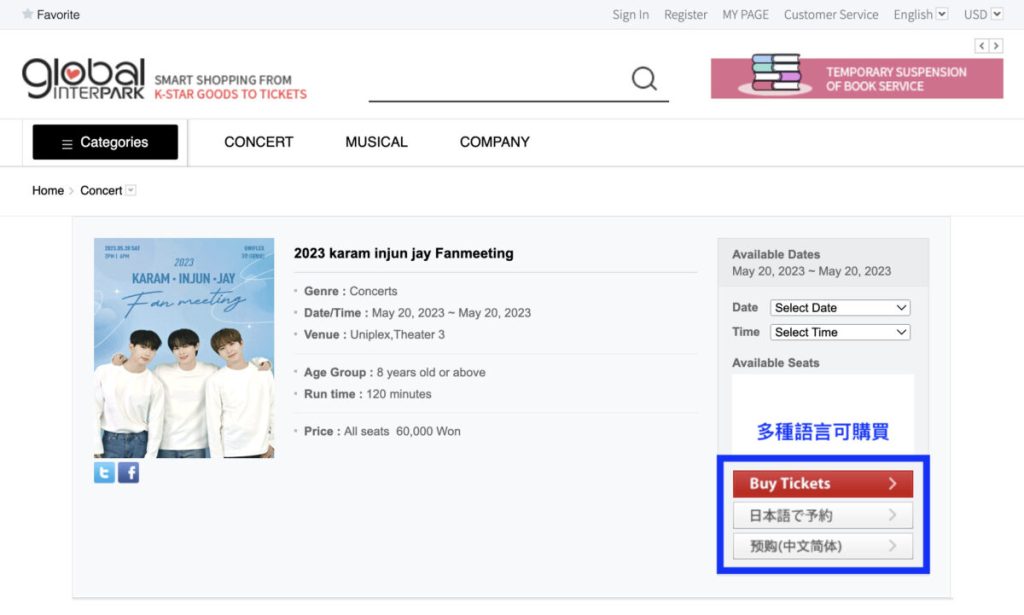The height and width of the screenshot is (615, 1024).
Task: Go to the MUSICAL menu
Action: pyautogui.click(x=376, y=142)
